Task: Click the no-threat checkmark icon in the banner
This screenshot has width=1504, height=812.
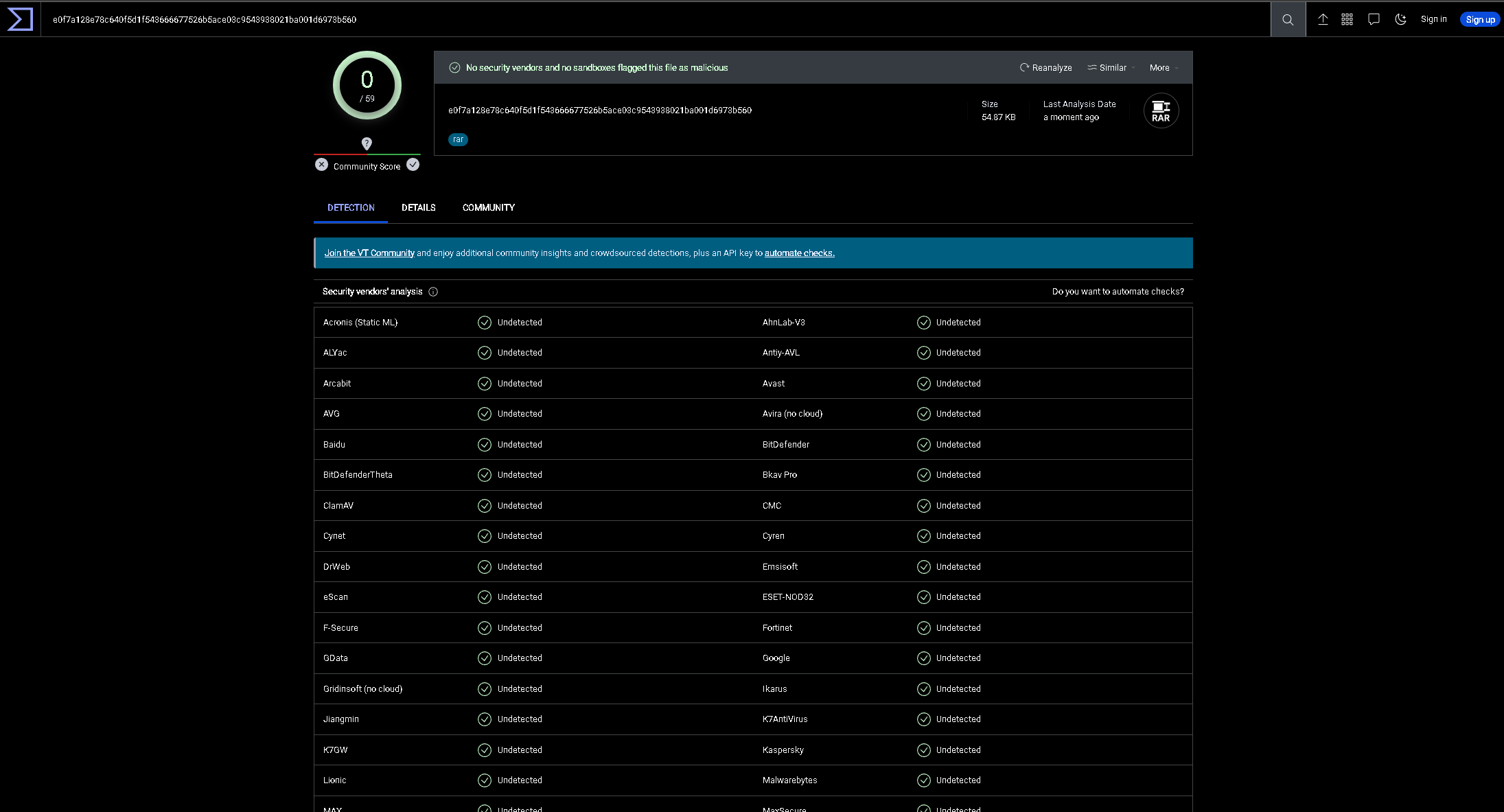Action: 454,67
